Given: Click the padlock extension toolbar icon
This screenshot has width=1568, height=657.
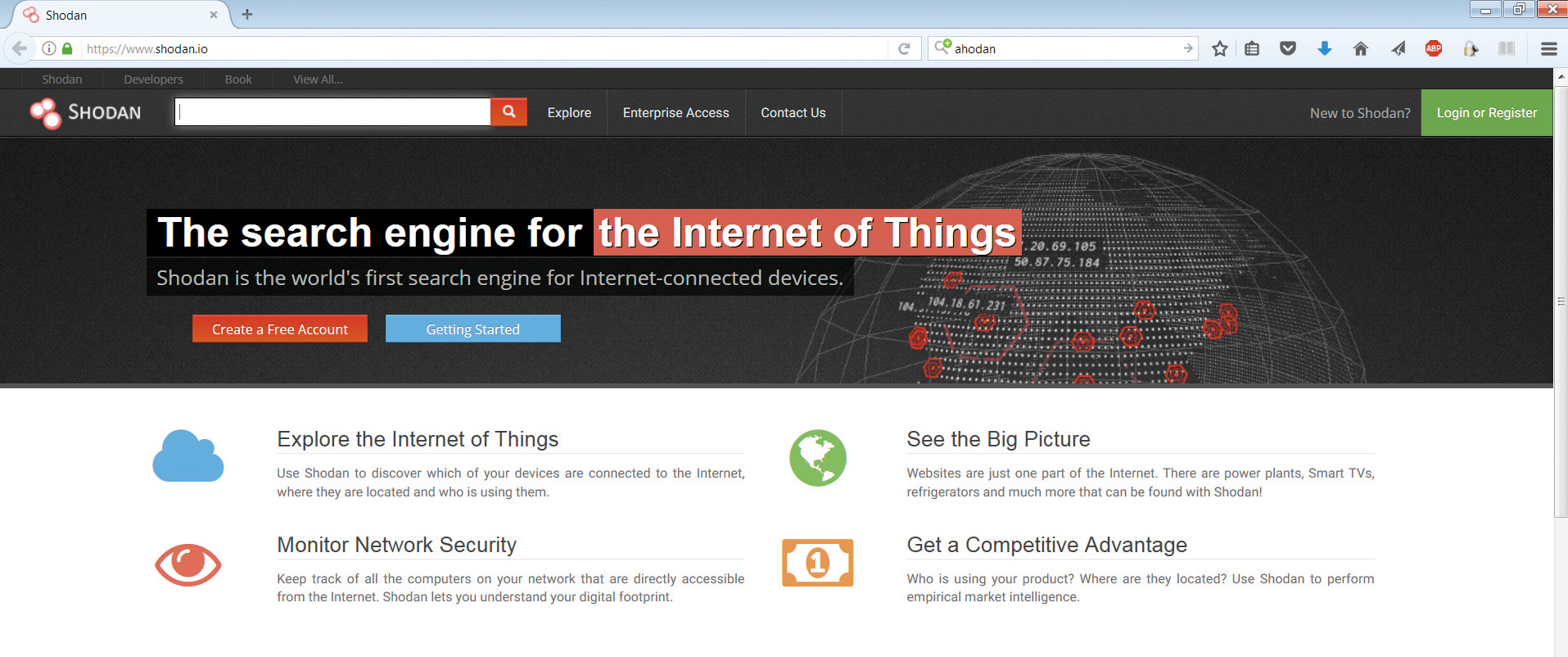Looking at the screenshot, I should (1471, 48).
